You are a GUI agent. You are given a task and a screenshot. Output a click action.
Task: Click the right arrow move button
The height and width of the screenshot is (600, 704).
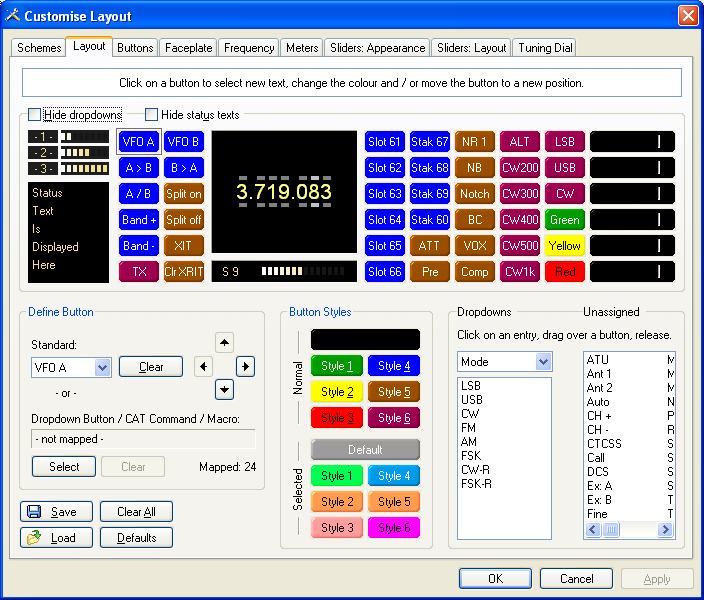[x=245, y=367]
